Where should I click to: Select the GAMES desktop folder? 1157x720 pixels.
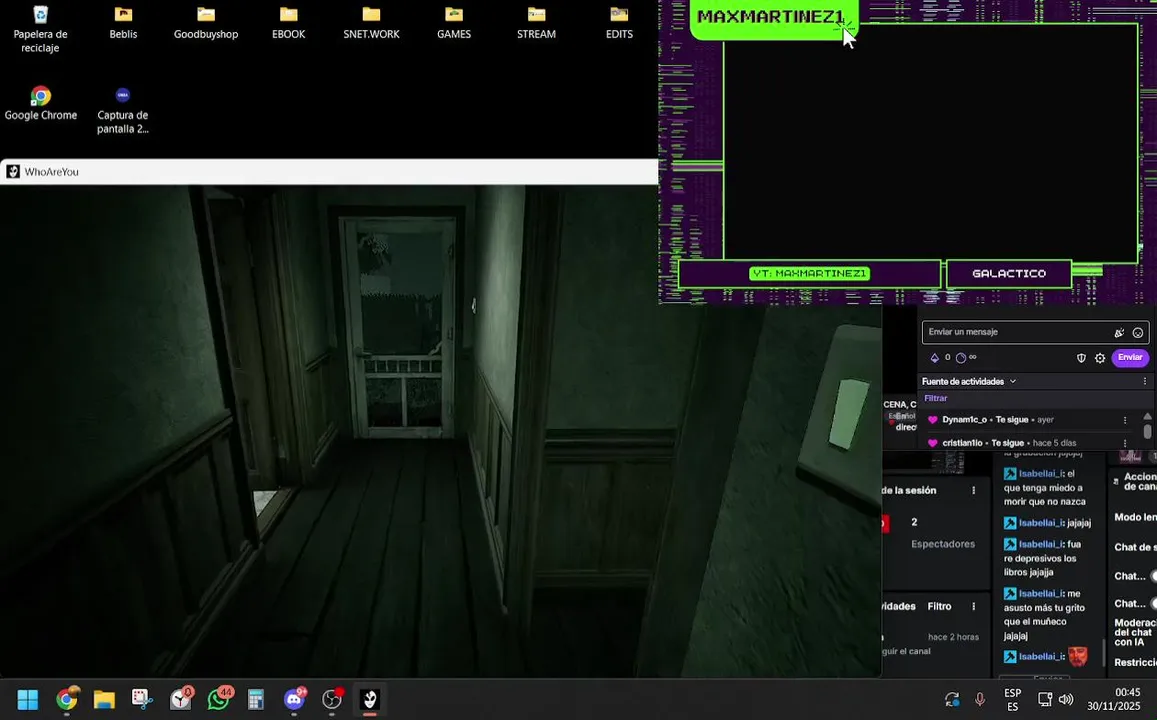(x=454, y=22)
